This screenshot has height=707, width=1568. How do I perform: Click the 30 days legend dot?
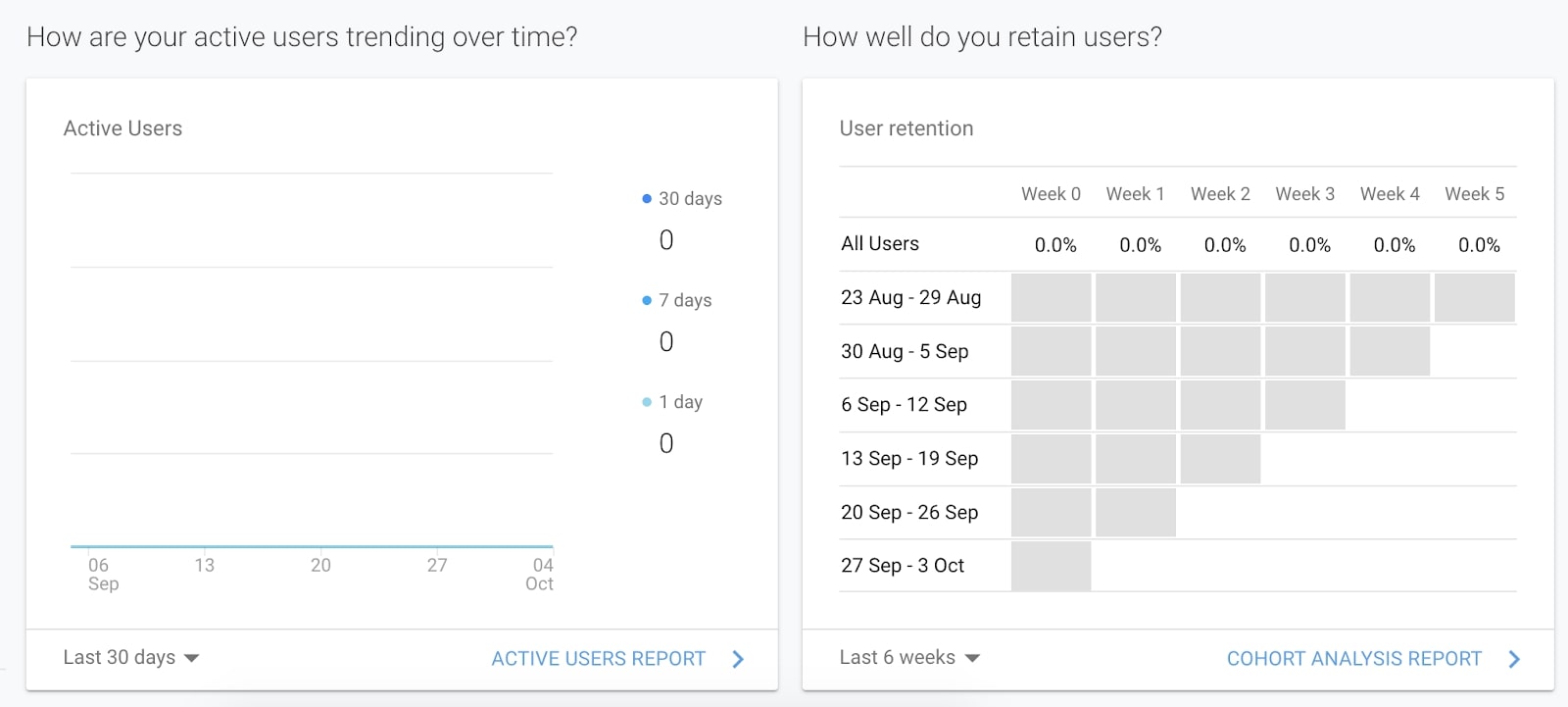647,199
